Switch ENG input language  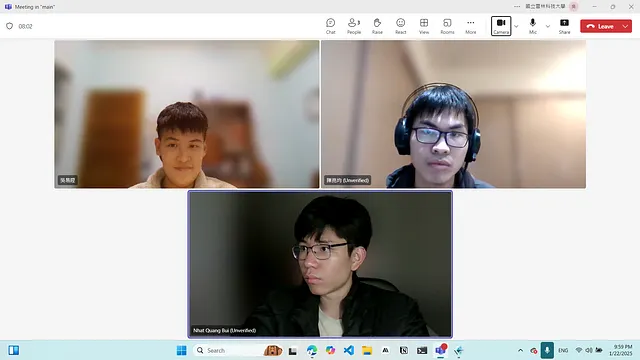[x=563, y=350]
